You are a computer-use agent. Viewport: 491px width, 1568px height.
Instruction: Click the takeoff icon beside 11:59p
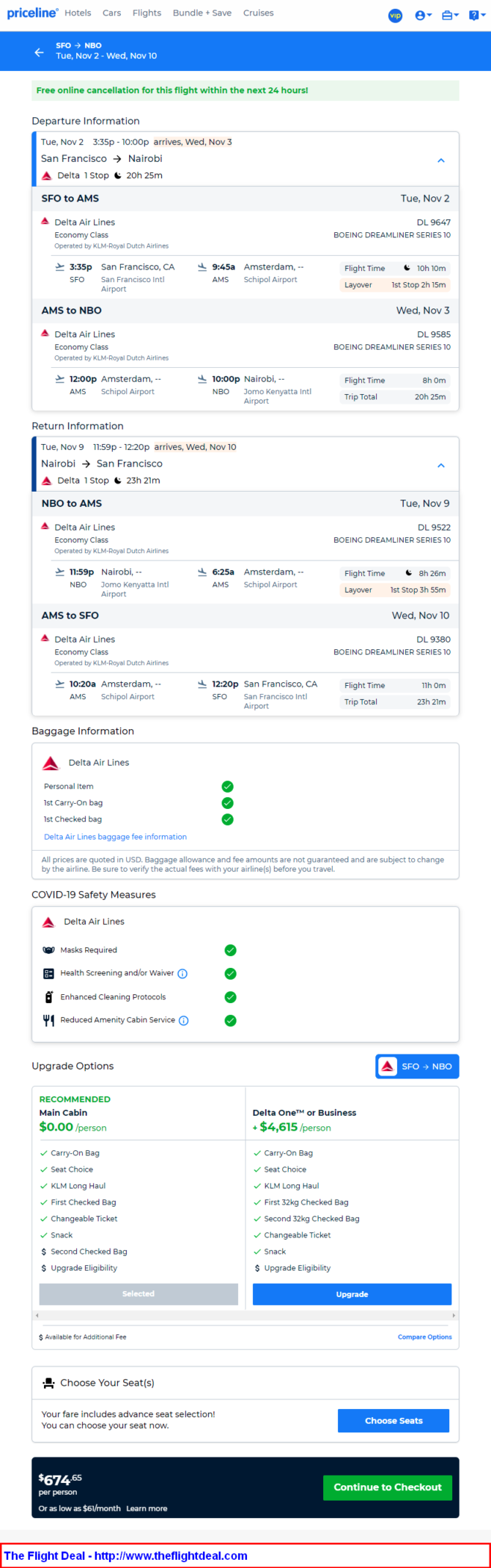(60, 572)
